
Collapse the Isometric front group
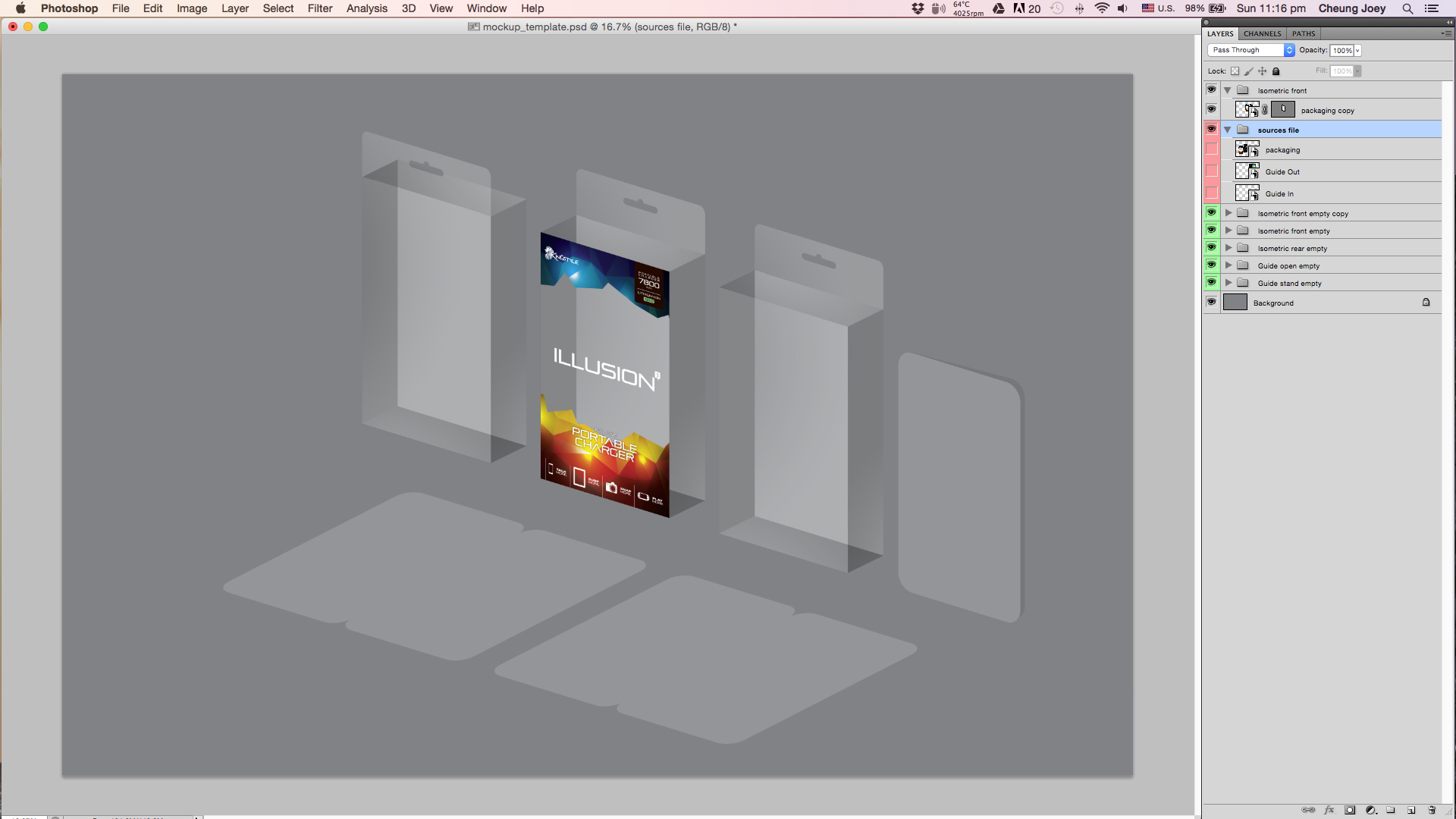click(1227, 90)
